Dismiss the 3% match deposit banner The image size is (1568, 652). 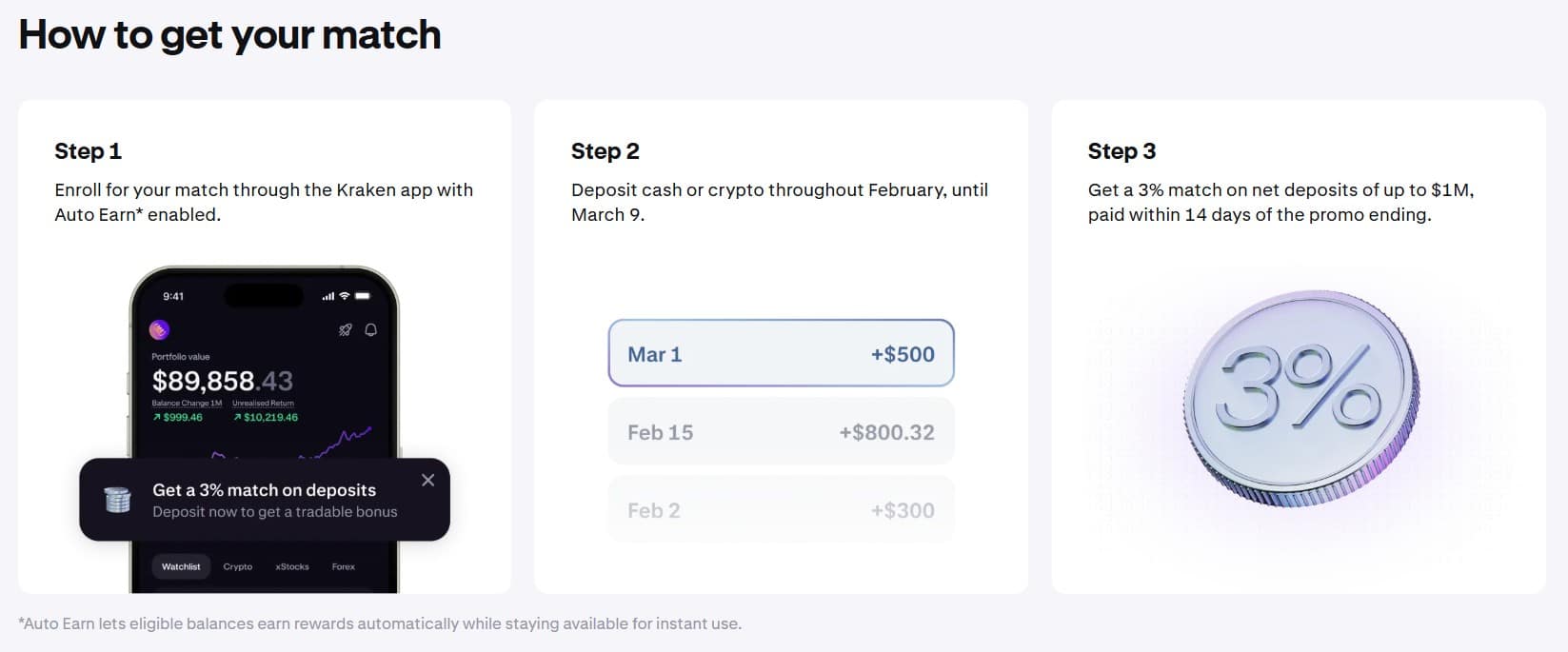coord(427,480)
